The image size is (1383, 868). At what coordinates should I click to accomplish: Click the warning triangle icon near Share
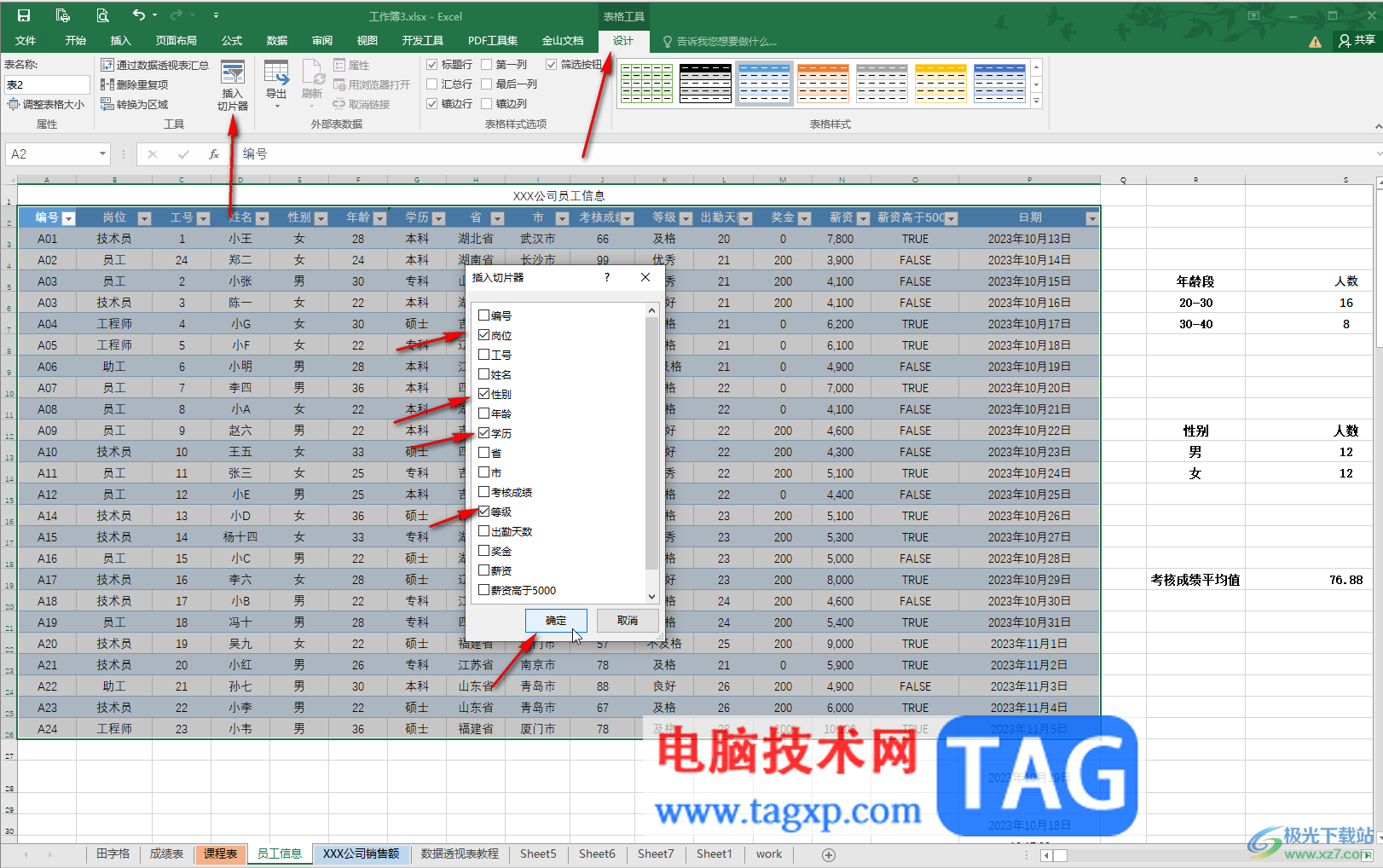(1316, 41)
